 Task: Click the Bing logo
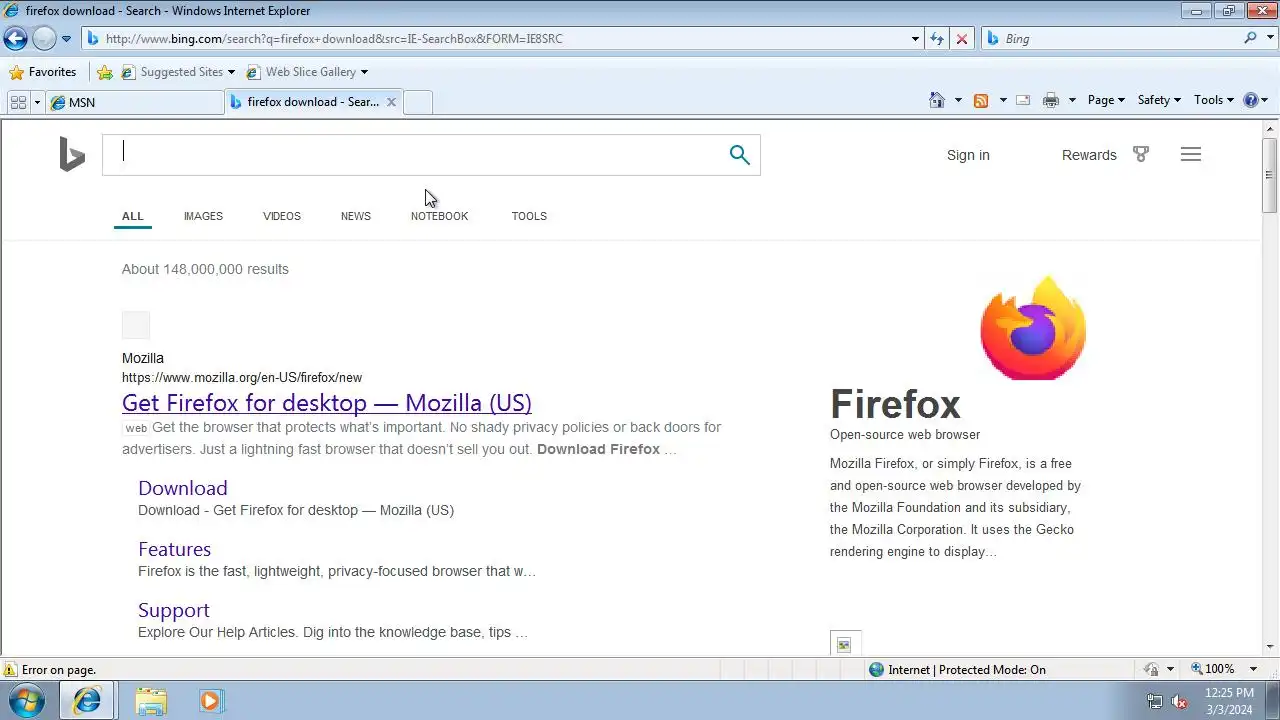pos(72,155)
